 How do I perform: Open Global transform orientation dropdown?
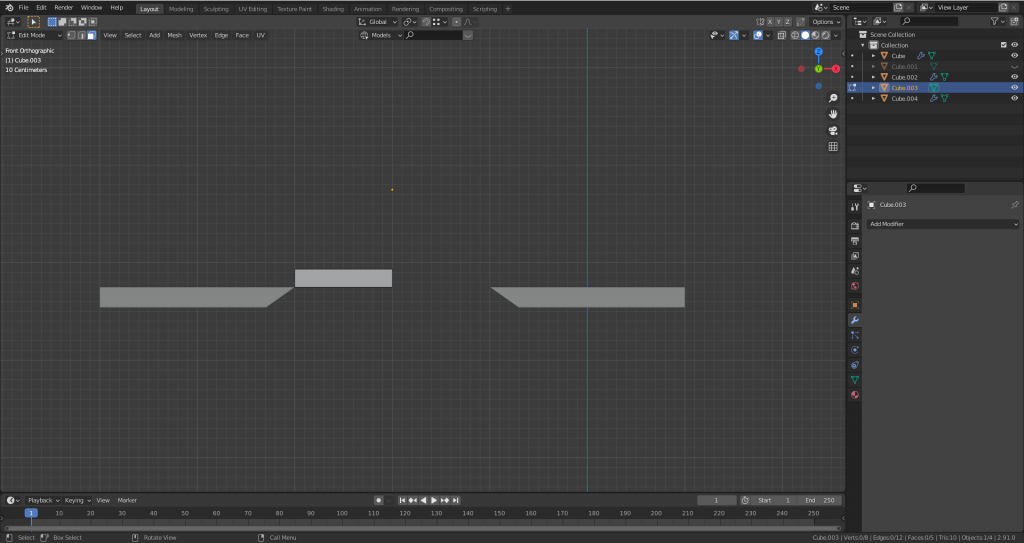pyautogui.click(x=377, y=22)
